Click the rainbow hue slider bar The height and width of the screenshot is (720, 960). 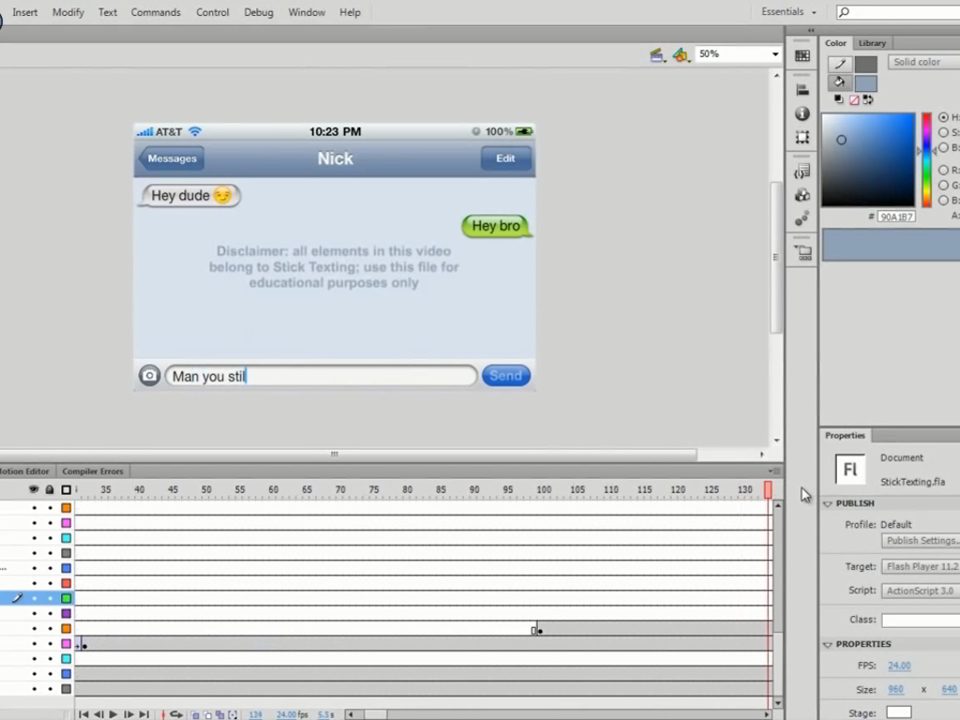point(926,159)
